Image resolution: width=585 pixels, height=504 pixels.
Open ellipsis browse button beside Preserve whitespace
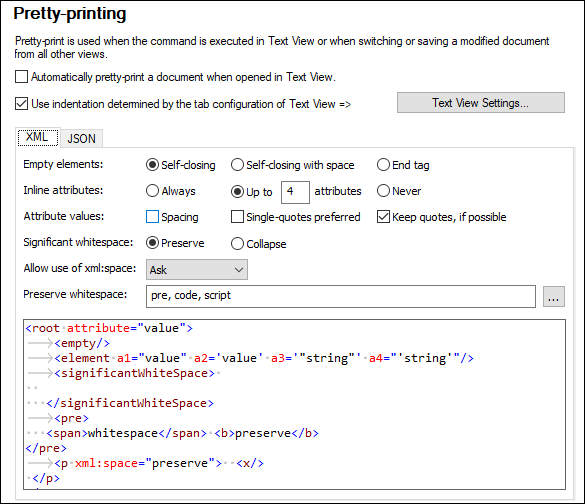click(x=554, y=297)
